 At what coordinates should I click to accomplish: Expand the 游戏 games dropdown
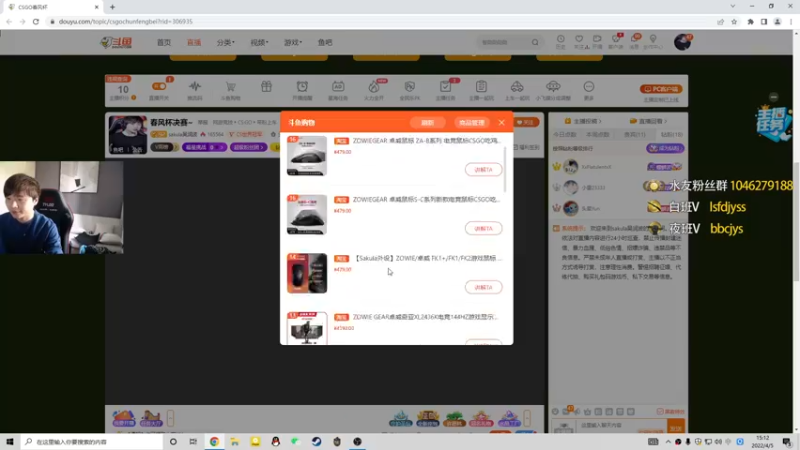point(293,42)
